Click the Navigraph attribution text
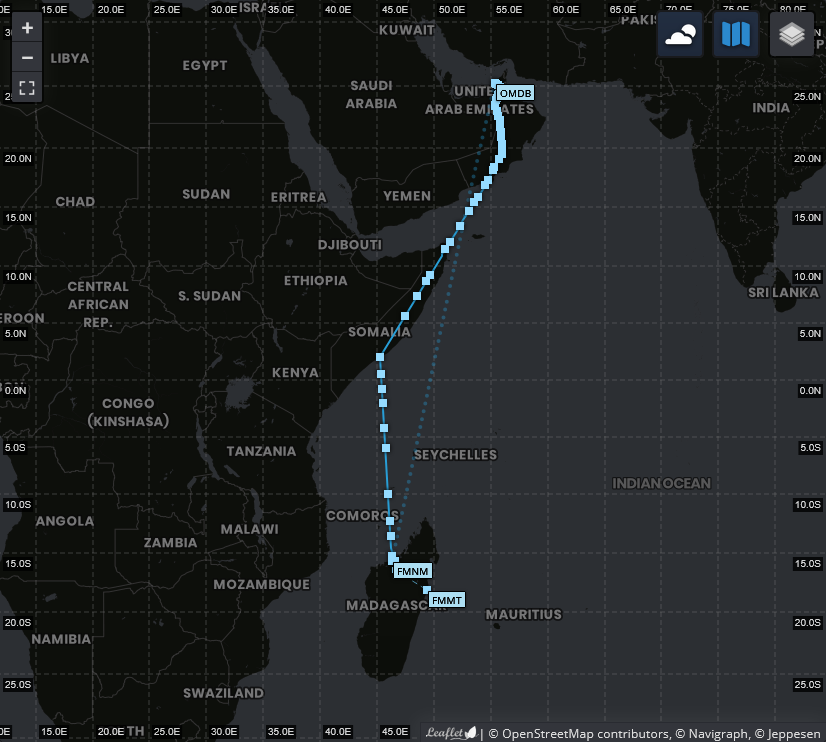 coord(713,734)
